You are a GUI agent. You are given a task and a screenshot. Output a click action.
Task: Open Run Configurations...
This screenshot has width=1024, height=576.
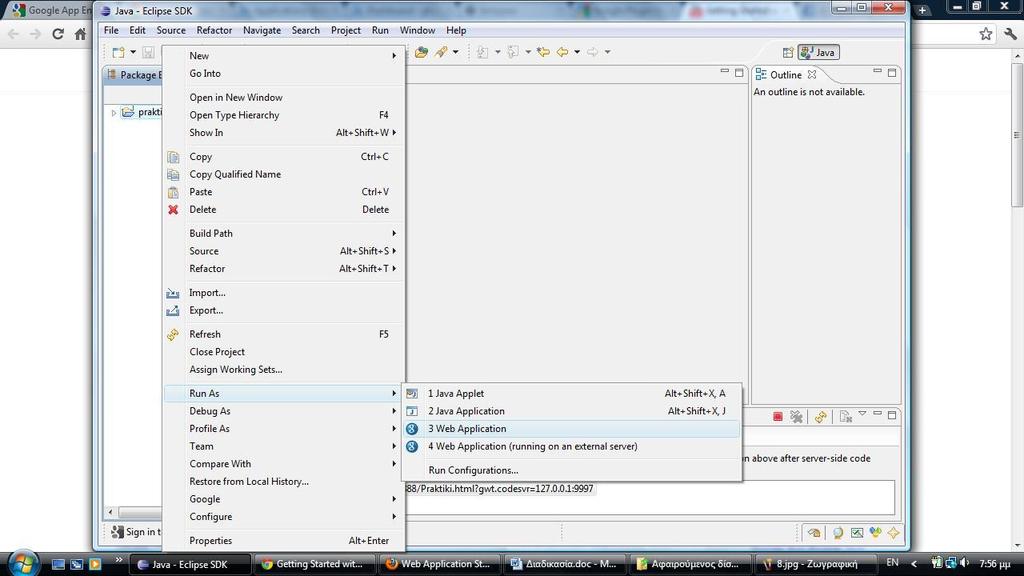[571, 470]
